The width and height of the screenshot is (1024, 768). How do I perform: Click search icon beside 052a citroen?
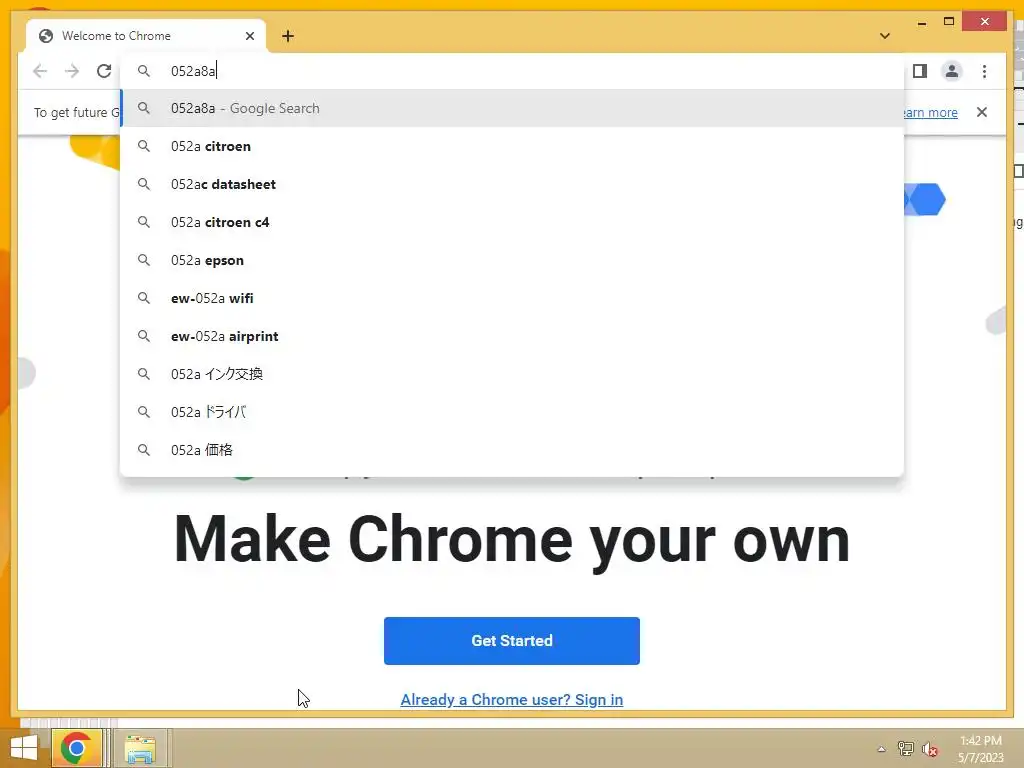tap(144, 146)
